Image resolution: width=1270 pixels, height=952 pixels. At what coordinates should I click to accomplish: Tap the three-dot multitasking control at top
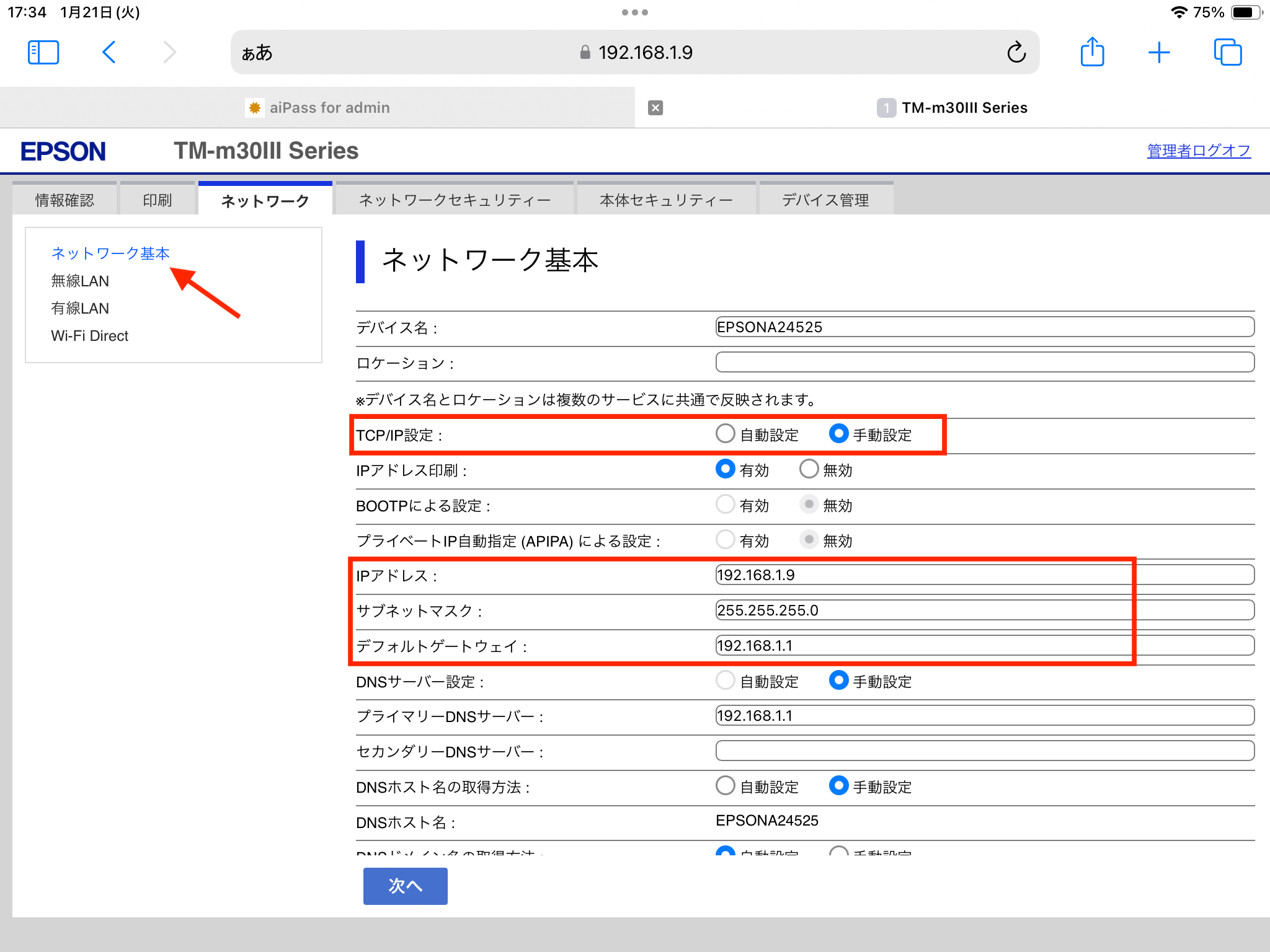pyautogui.click(x=635, y=12)
